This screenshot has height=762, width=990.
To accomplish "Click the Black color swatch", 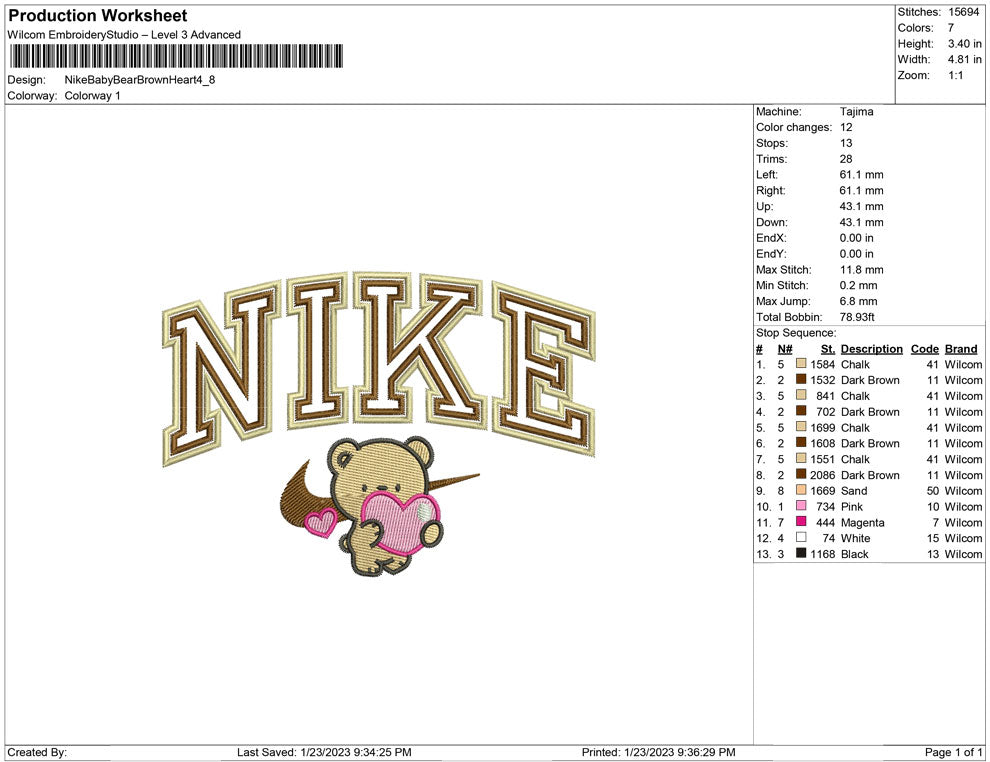I will click(x=801, y=553).
